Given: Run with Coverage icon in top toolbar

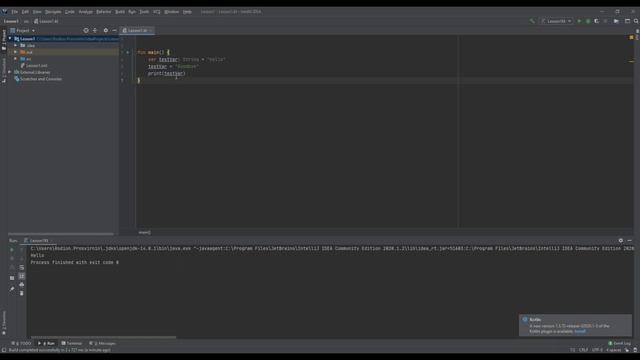Looking at the screenshot, I should (596, 21).
